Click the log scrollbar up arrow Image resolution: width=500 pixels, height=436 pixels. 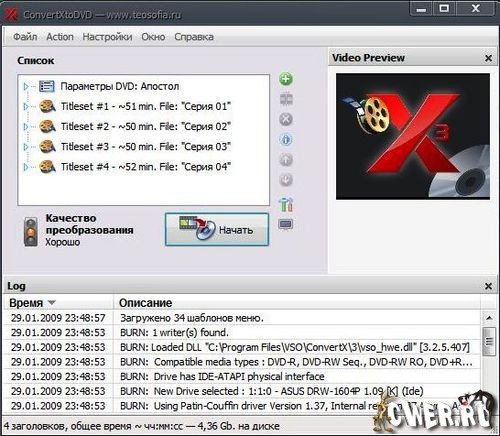tap(489, 318)
